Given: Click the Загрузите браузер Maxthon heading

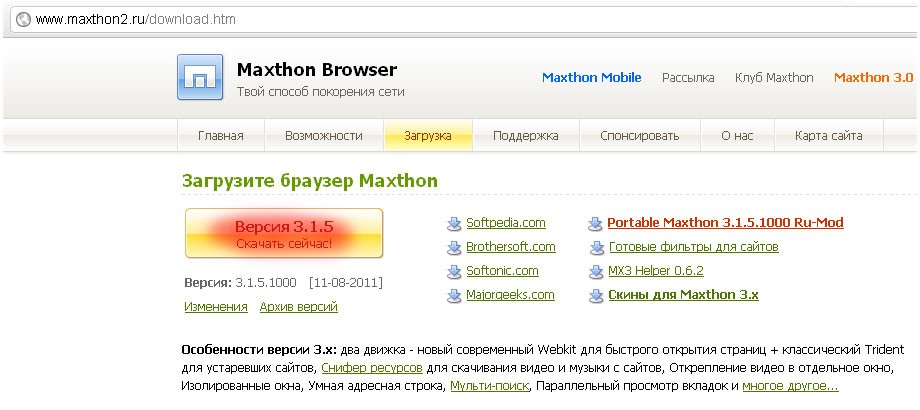Looking at the screenshot, I should tap(310, 181).
